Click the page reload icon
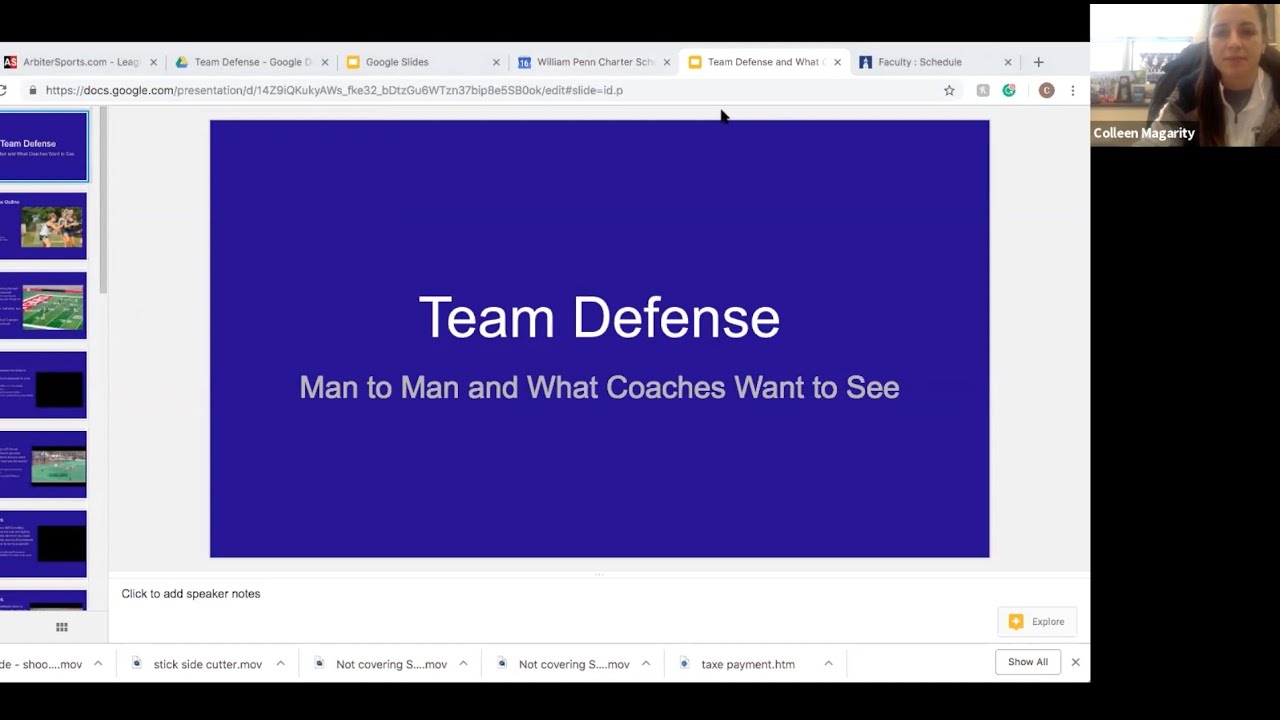Image resolution: width=1280 pixels, height=720 pixels. (4, 90)
